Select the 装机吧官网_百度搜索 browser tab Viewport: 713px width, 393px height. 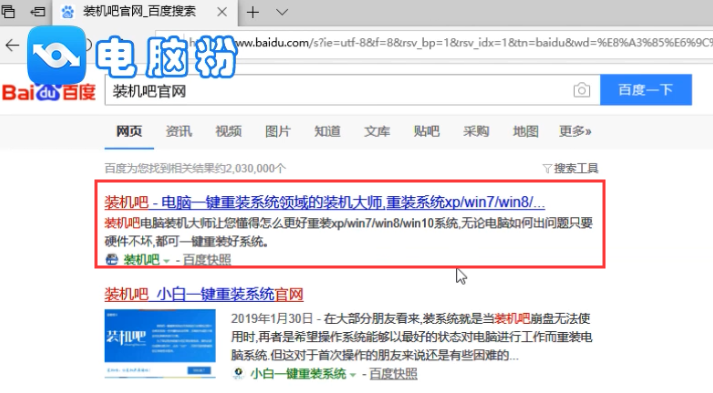(x=145, y=12)
